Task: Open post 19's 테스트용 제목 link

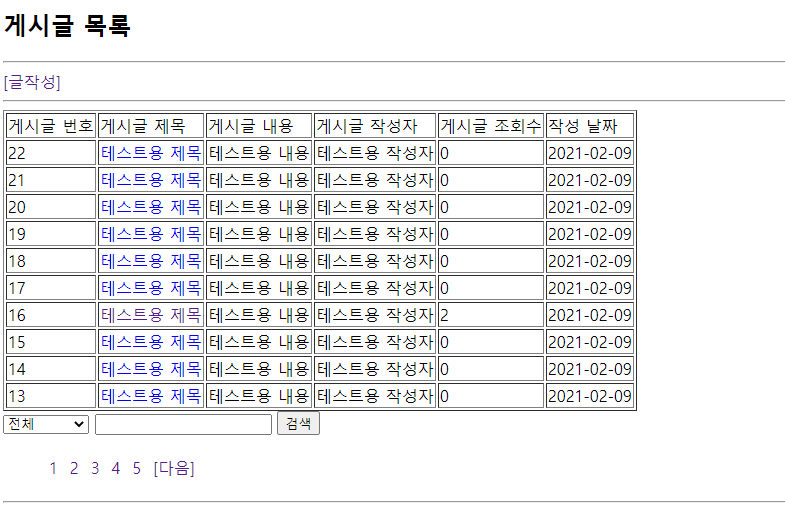Action: [151, 234]
